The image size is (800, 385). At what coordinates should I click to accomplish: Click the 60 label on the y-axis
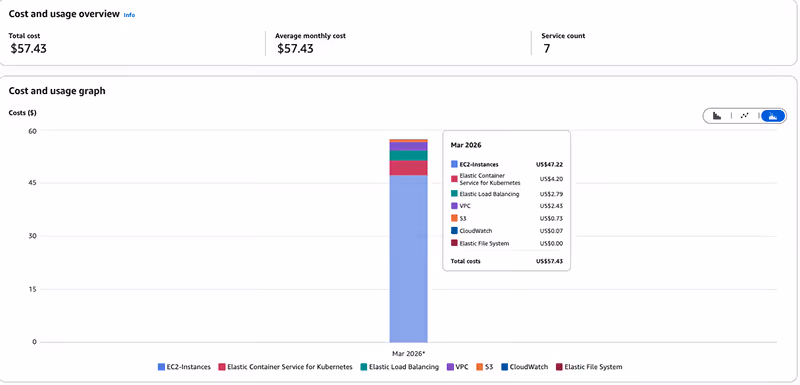point(34,131)
